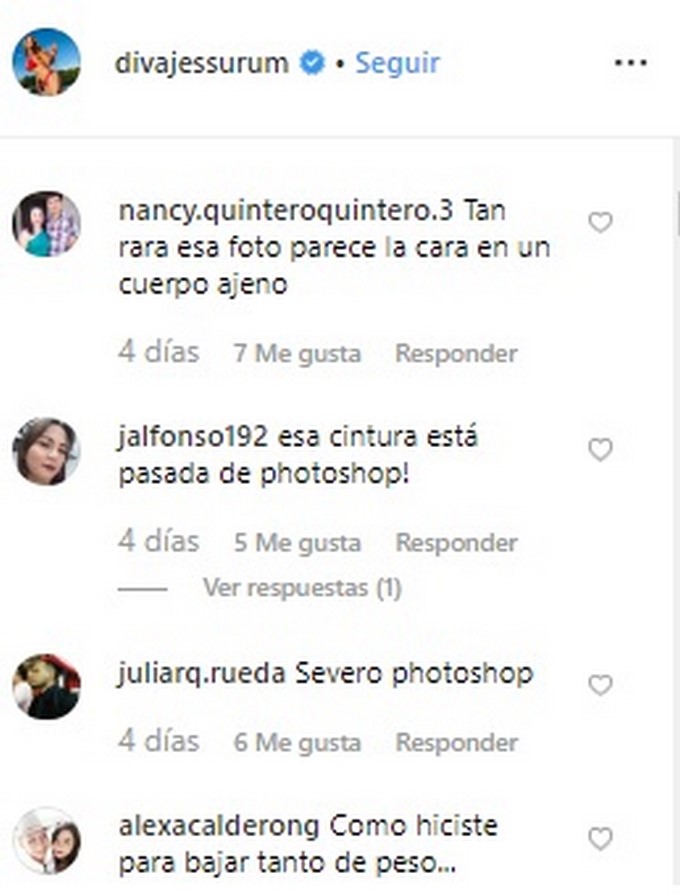680x895 pixels.
Task: Reply to nancy.quinteroquintero.3 via Responder
Action: click(456, 353)
